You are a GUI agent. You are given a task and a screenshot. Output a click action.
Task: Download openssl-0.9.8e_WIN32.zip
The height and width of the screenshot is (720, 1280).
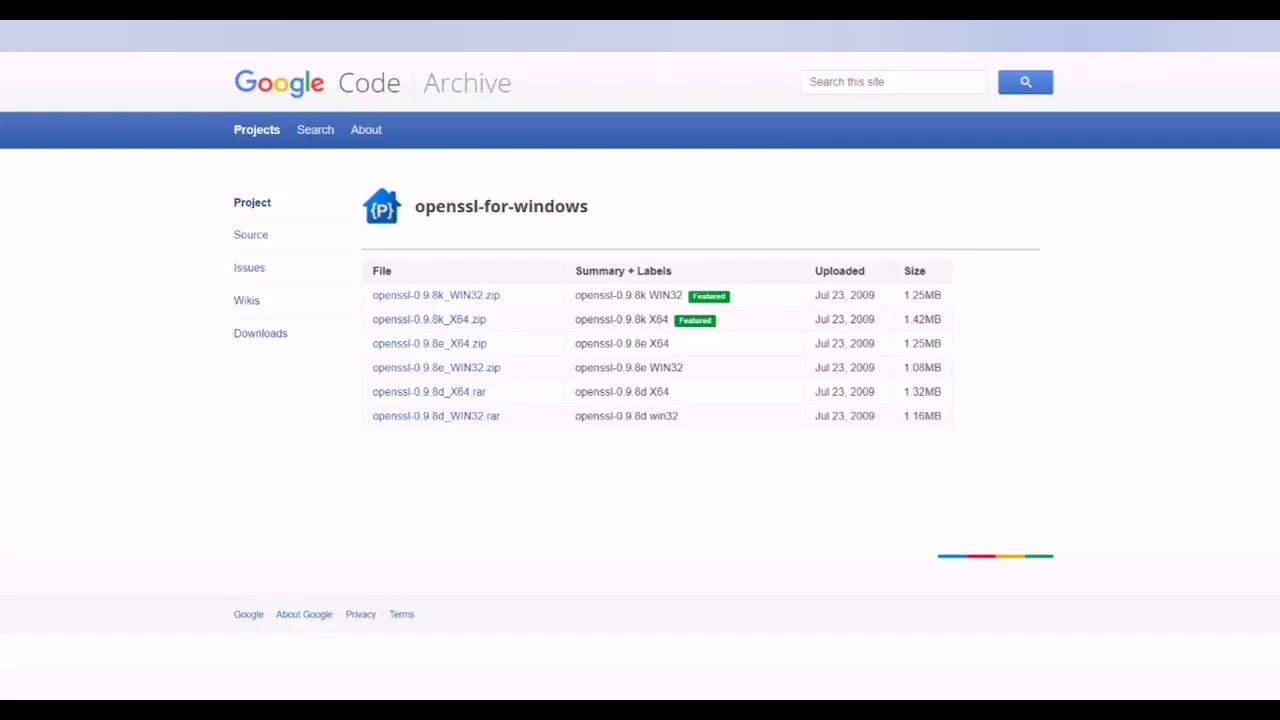tap(436, 367)
